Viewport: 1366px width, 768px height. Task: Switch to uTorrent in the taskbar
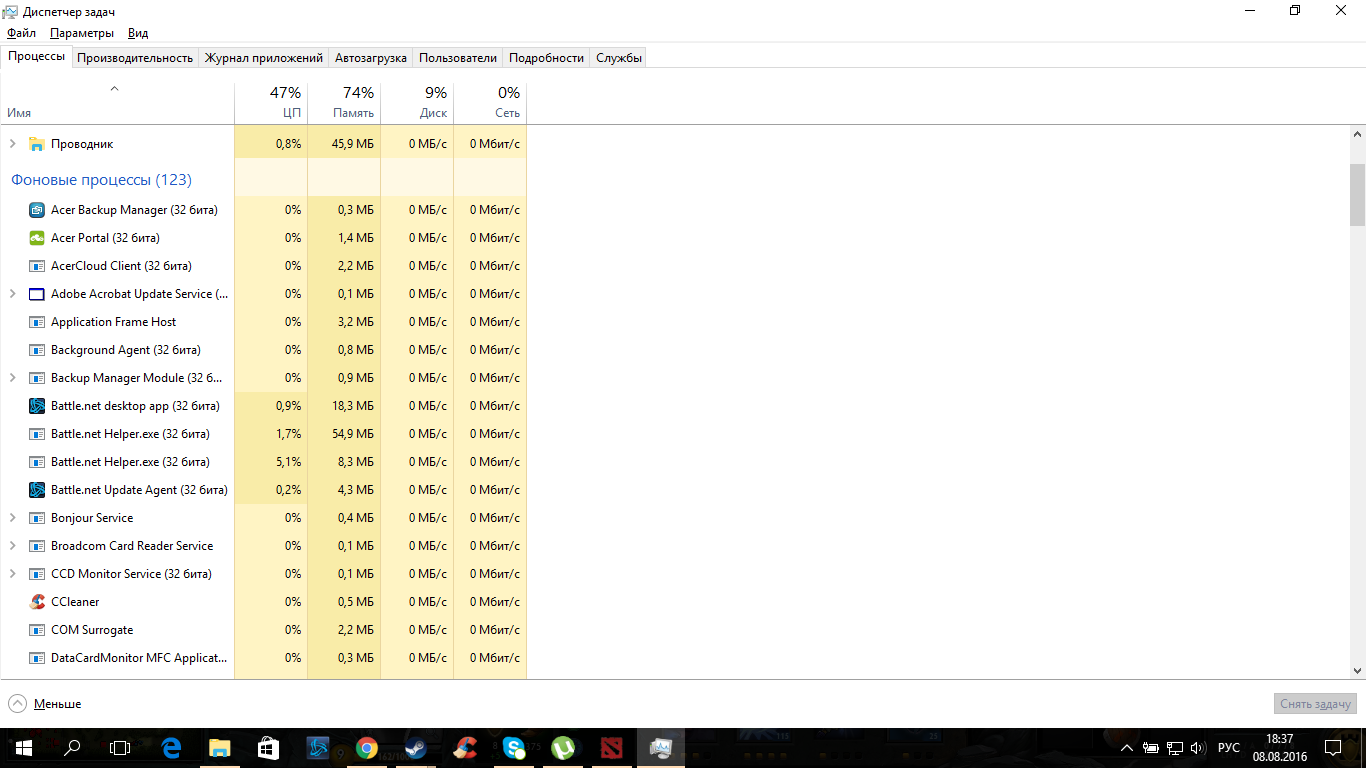[563, 748]
